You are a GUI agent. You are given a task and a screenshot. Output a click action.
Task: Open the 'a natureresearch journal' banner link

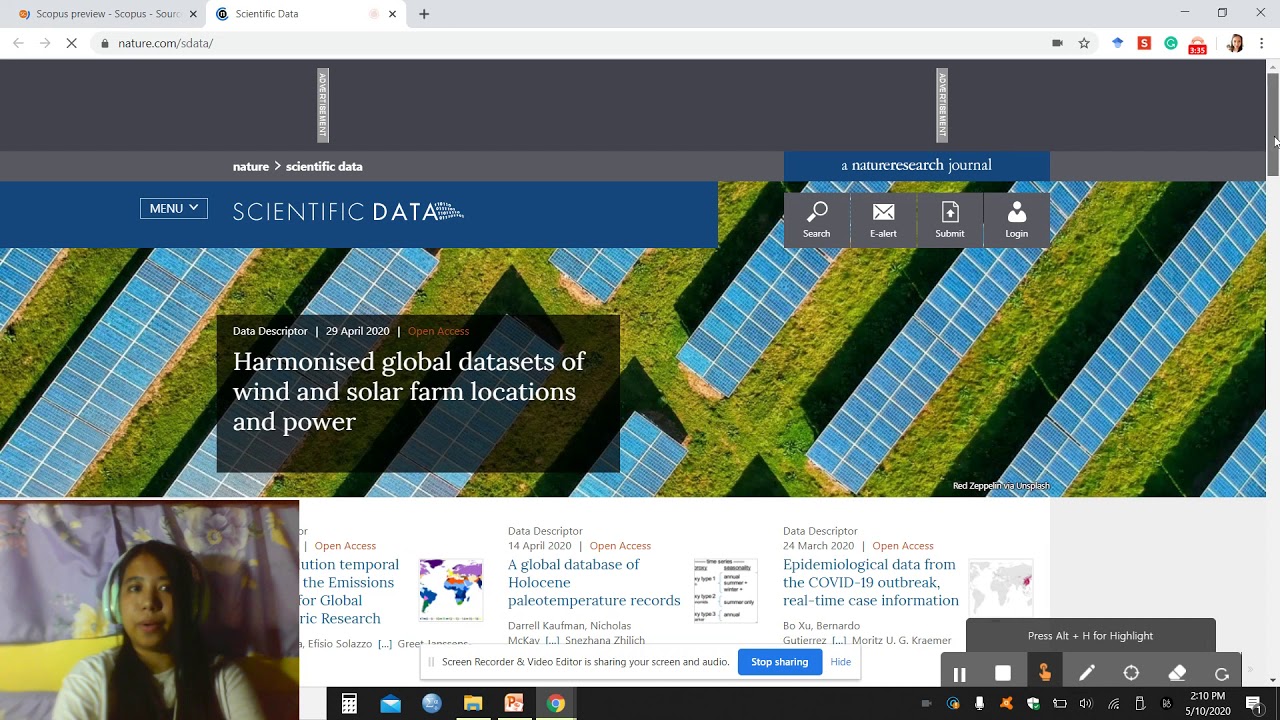click(x=916, y=165)
